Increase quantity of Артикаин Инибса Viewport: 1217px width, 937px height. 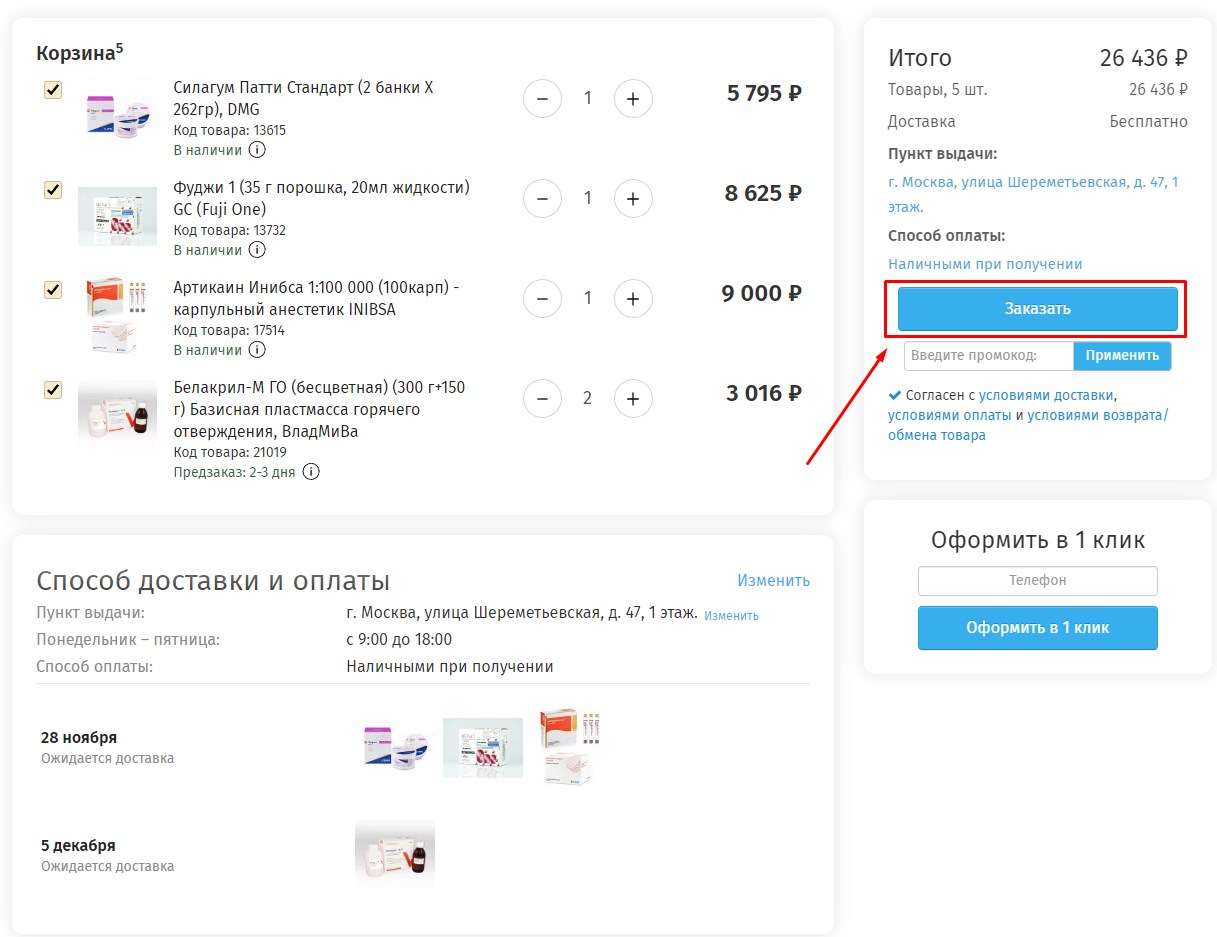pos(632,298)
